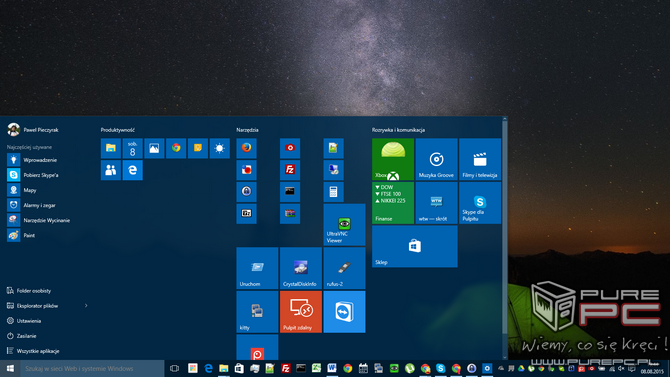This screenshot has width=670, height=377.
Task: Launch the 7-Zip tile in Narzędzia
Action: pos(247,214)
